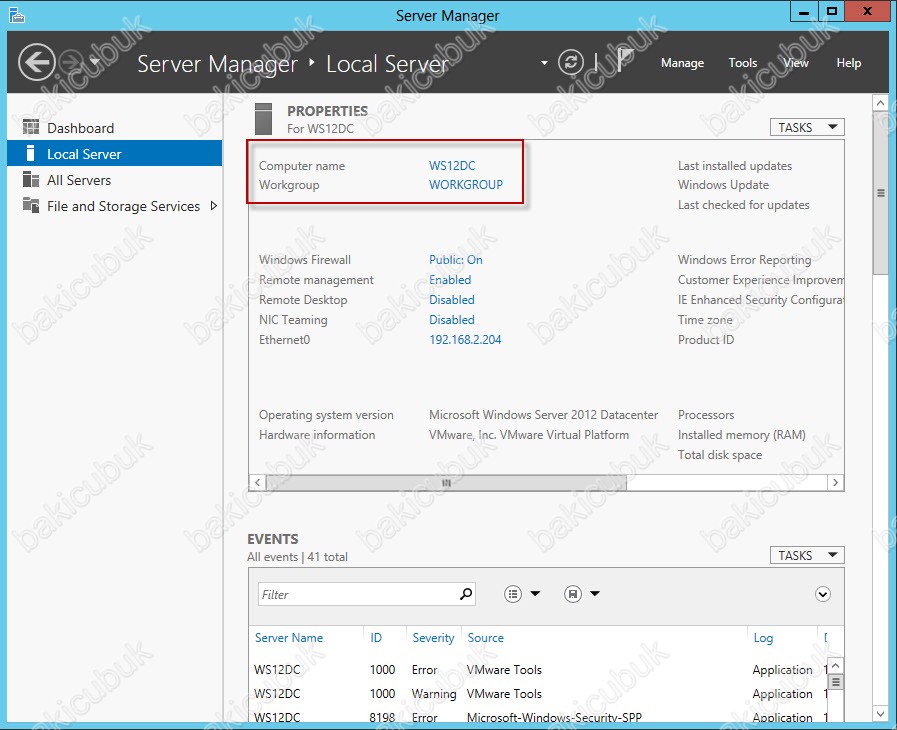Sort events by Log column
Viewport: 897px width, 730px height.
click(763, 637)
